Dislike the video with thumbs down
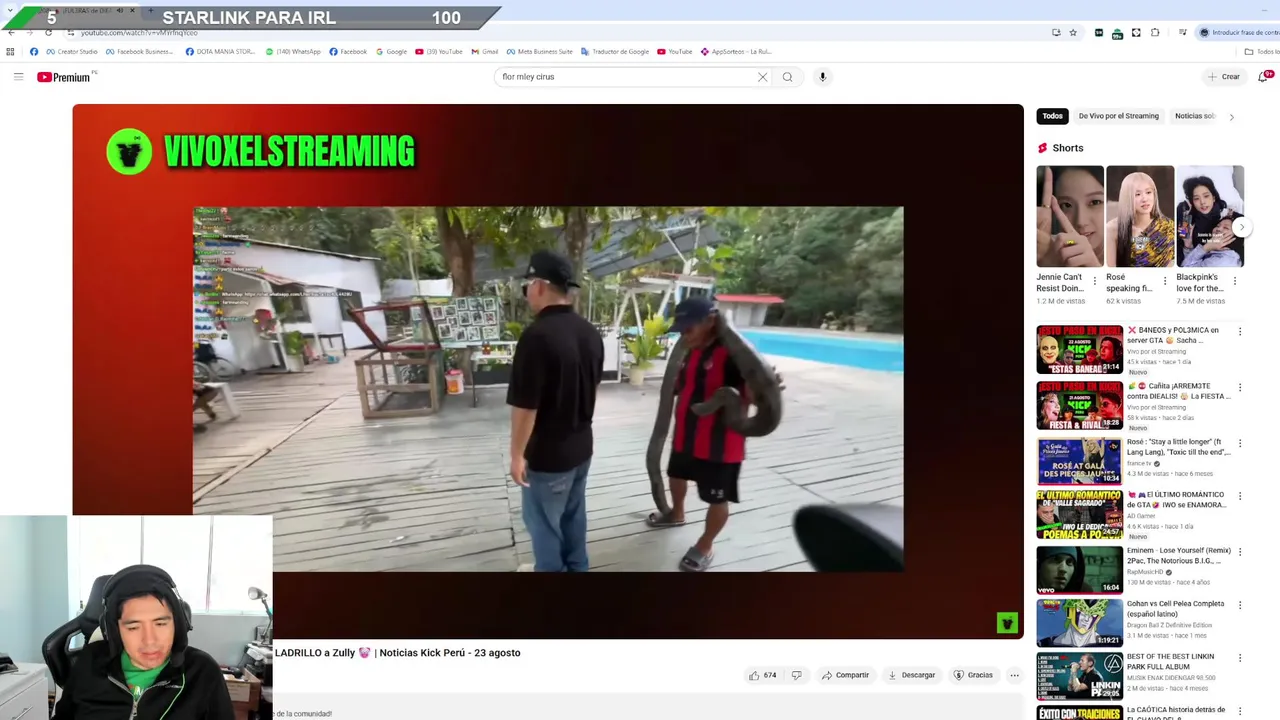The image size is (1280, 720). point(796,675)
